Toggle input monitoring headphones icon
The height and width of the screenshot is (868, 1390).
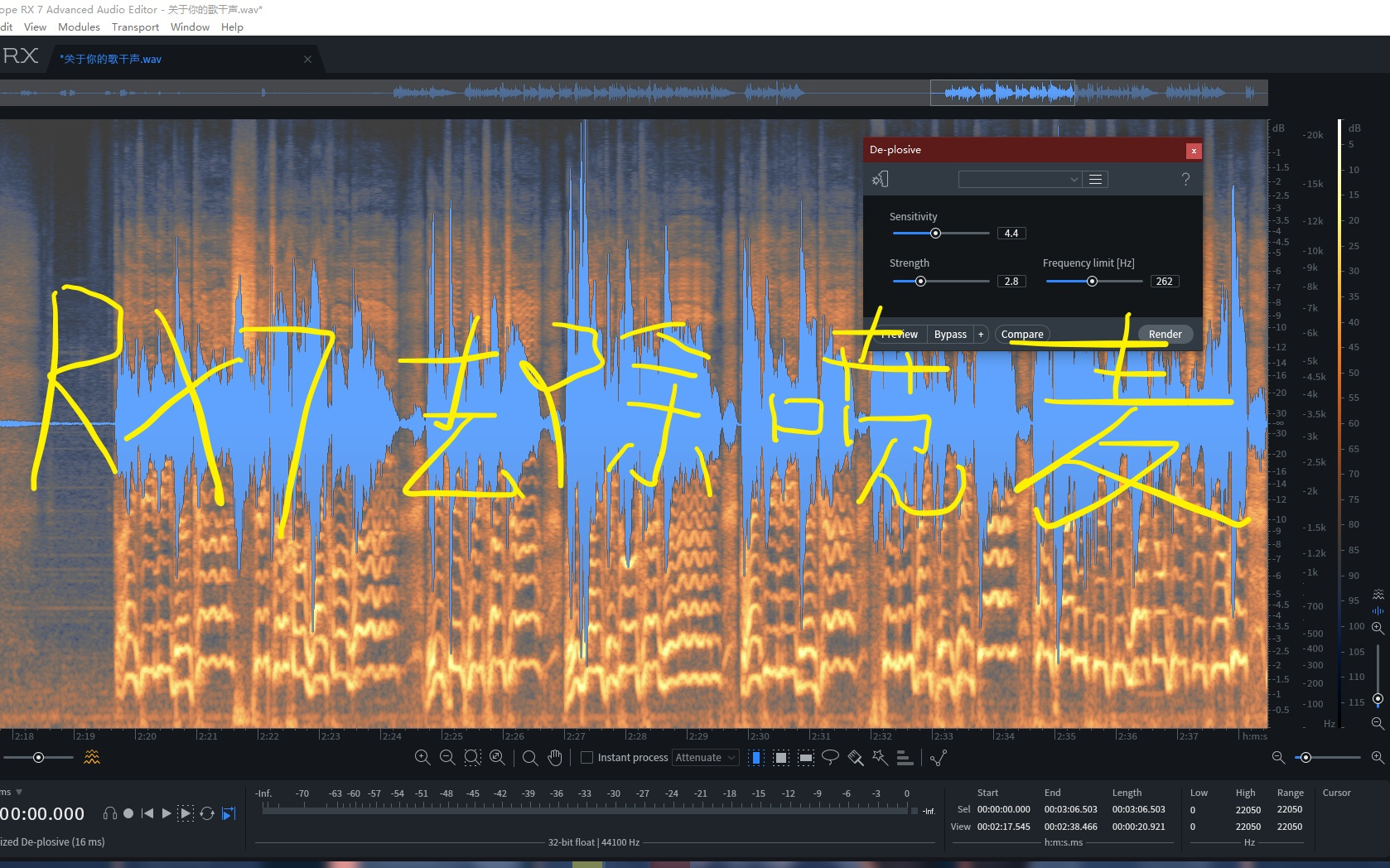[109, 813]
